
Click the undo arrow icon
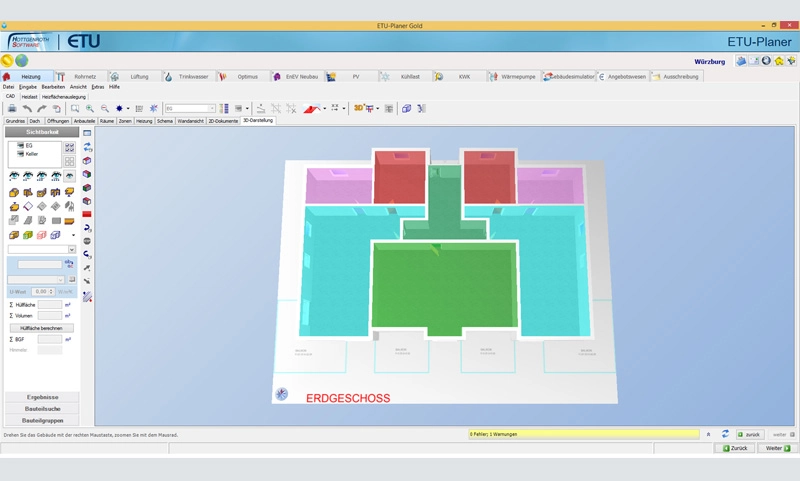(27, 109)
